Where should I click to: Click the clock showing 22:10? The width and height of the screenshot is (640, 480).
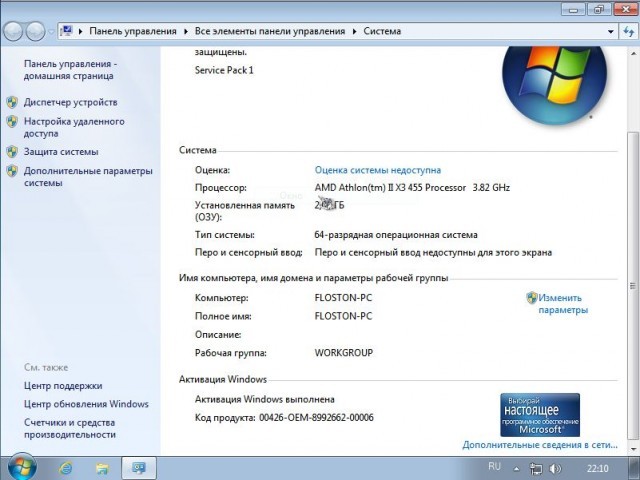(598, 469)
